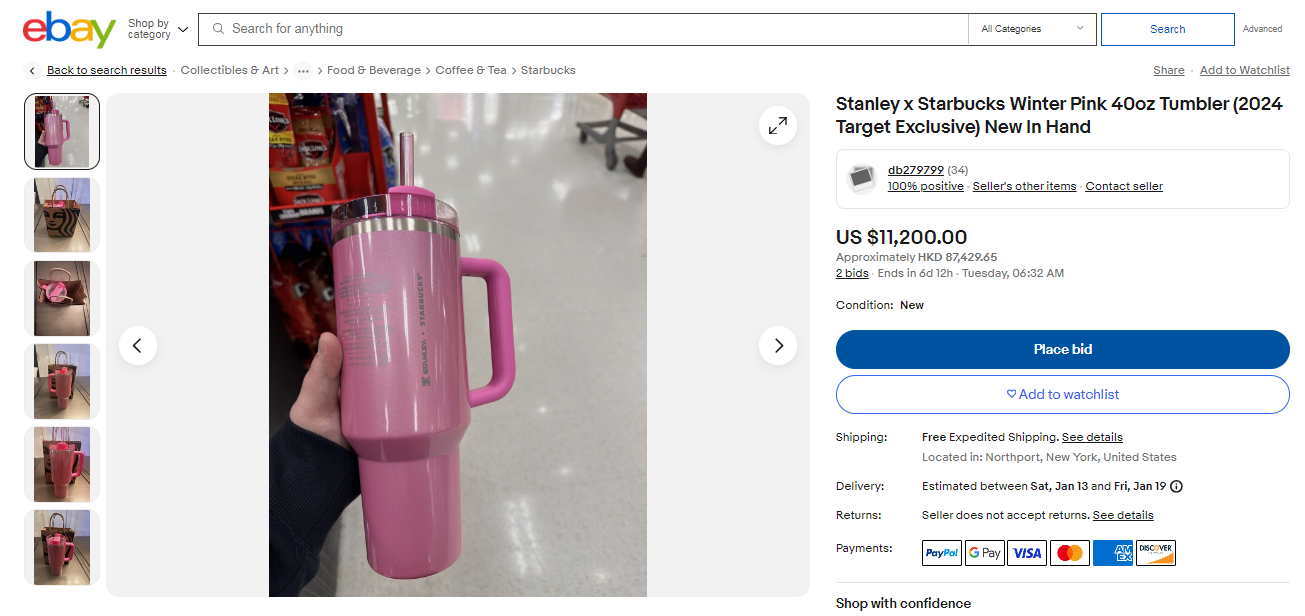Screen dimensions: 1305x616
Task: Expand the hidden breadcrumb ellipsis
Action: [x=303, y=71]
